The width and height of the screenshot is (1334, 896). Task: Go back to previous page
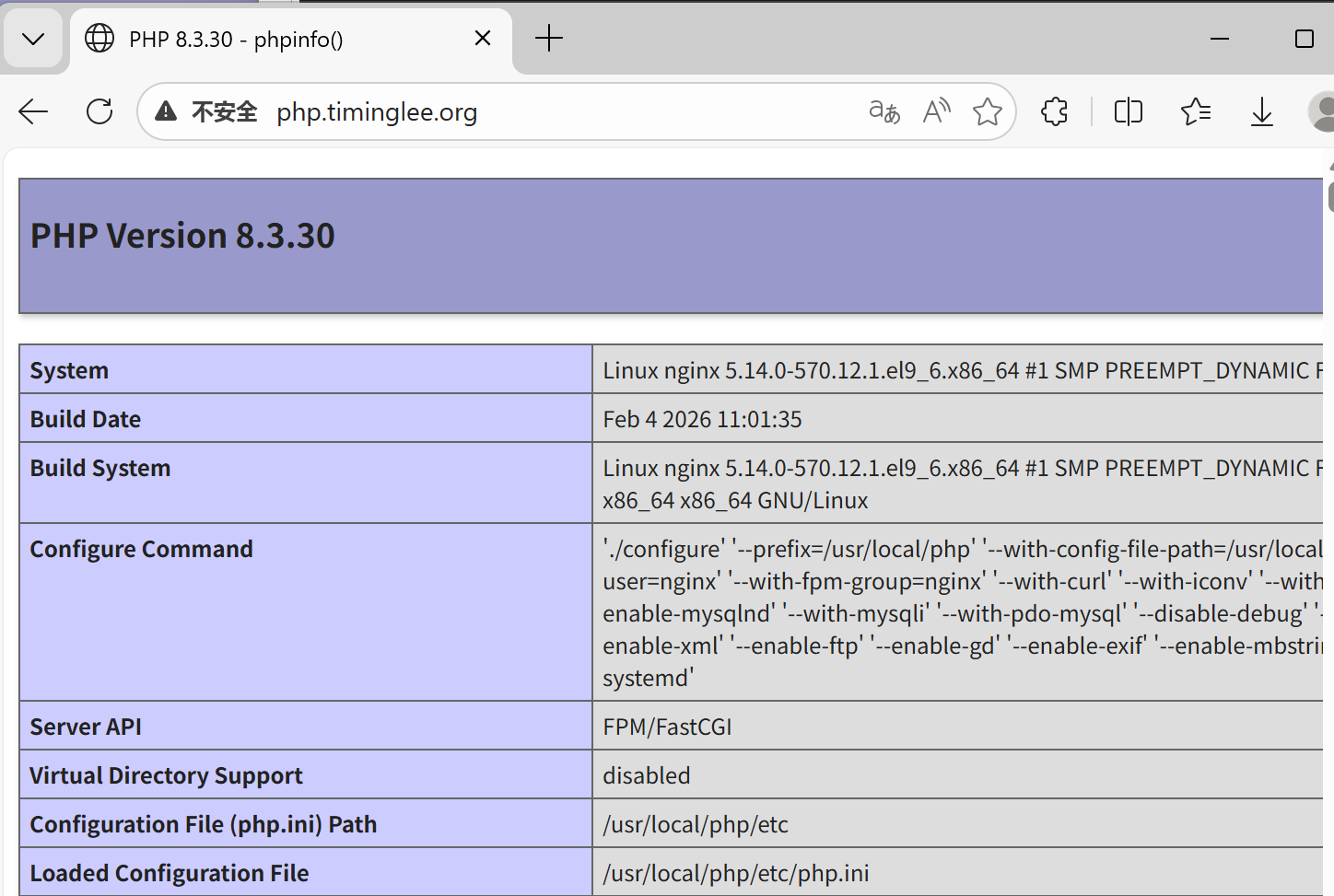(33, 112)
